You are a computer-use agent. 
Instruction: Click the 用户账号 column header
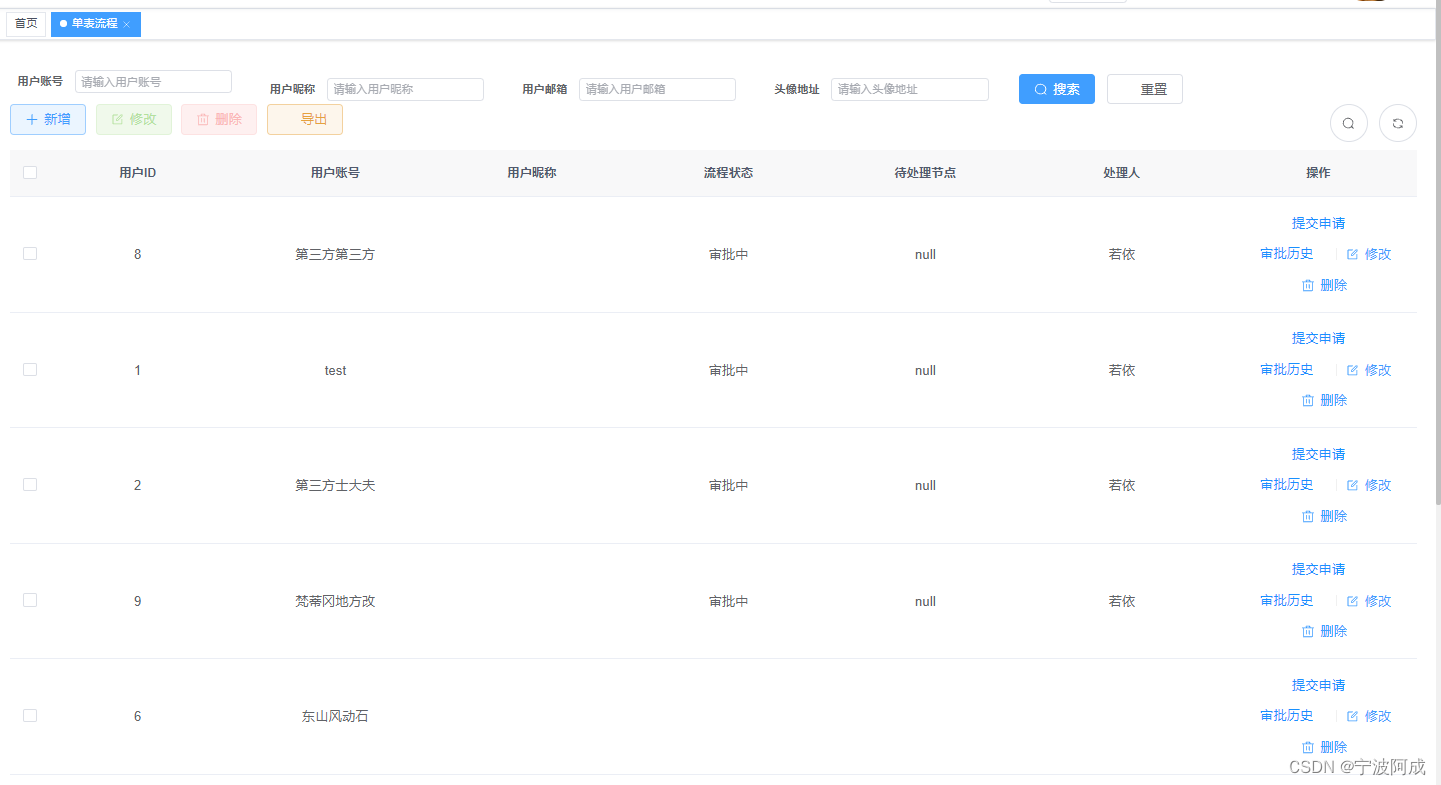point(335,173)
